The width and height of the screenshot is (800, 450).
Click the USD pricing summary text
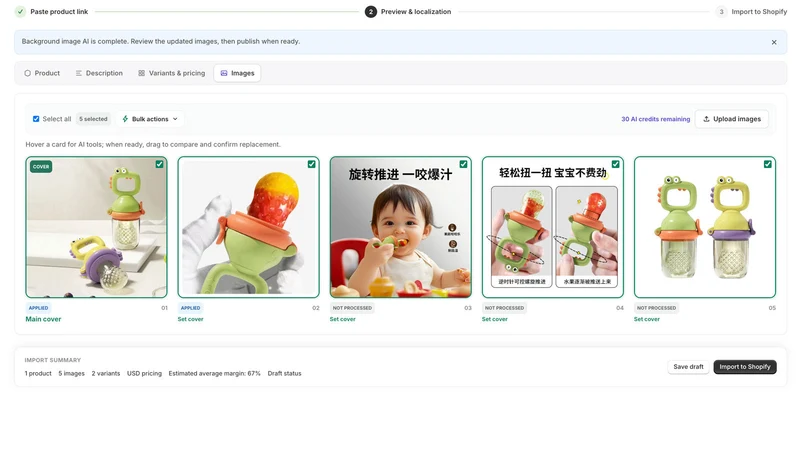tap(144, 373)
